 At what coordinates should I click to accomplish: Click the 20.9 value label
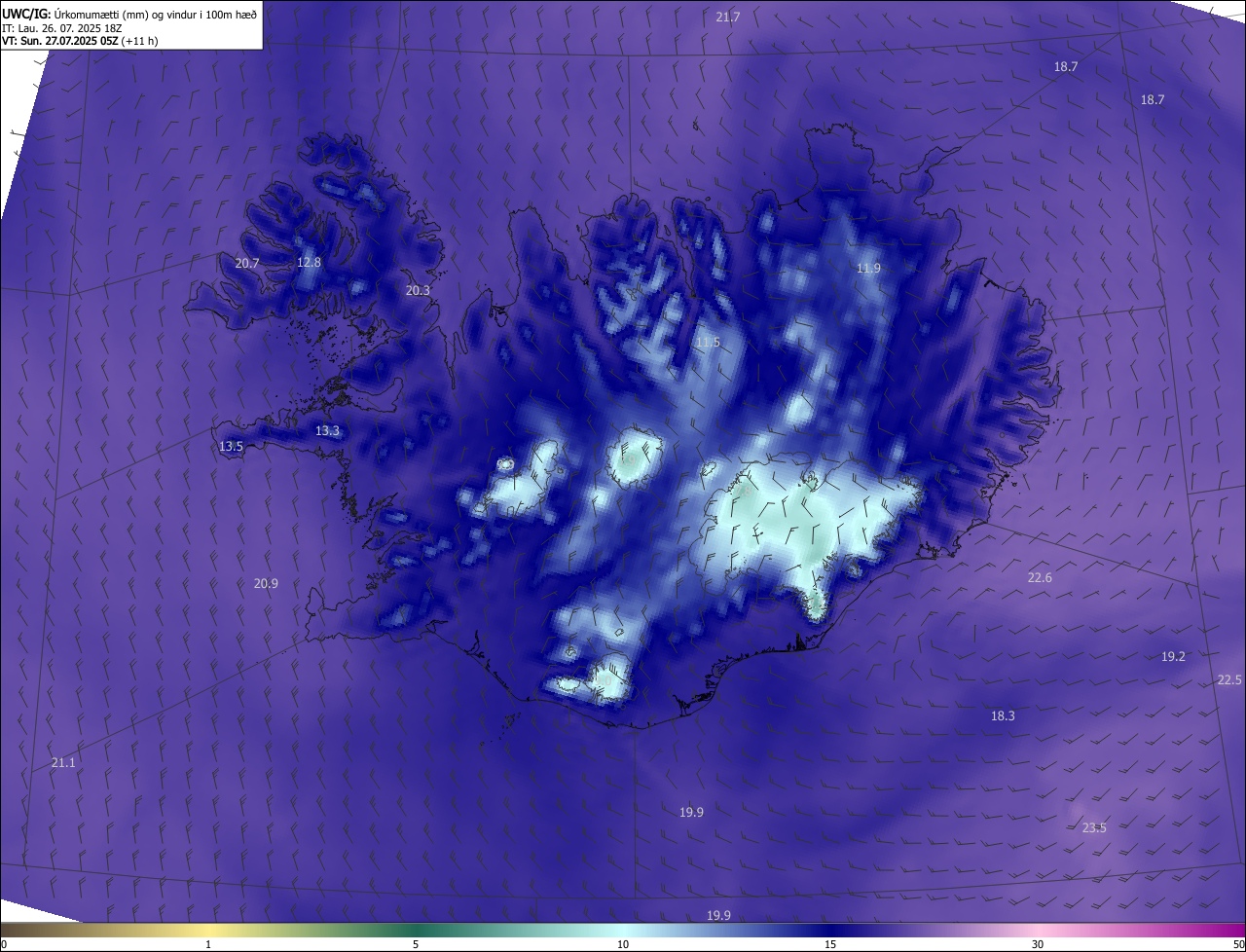pos(266,584)
